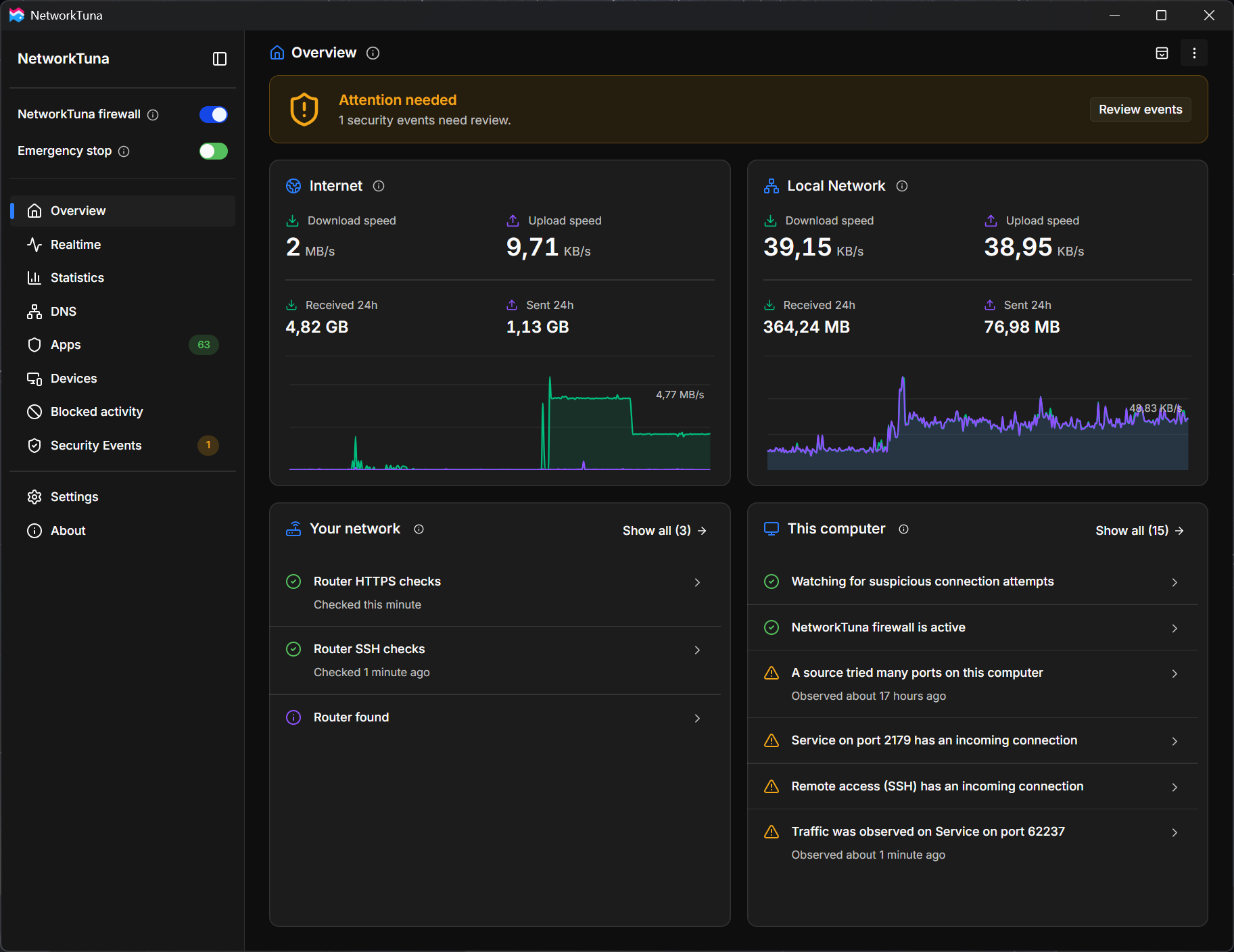Click the router icon beside Your network
1234x952 pixels.
[293, 529]
